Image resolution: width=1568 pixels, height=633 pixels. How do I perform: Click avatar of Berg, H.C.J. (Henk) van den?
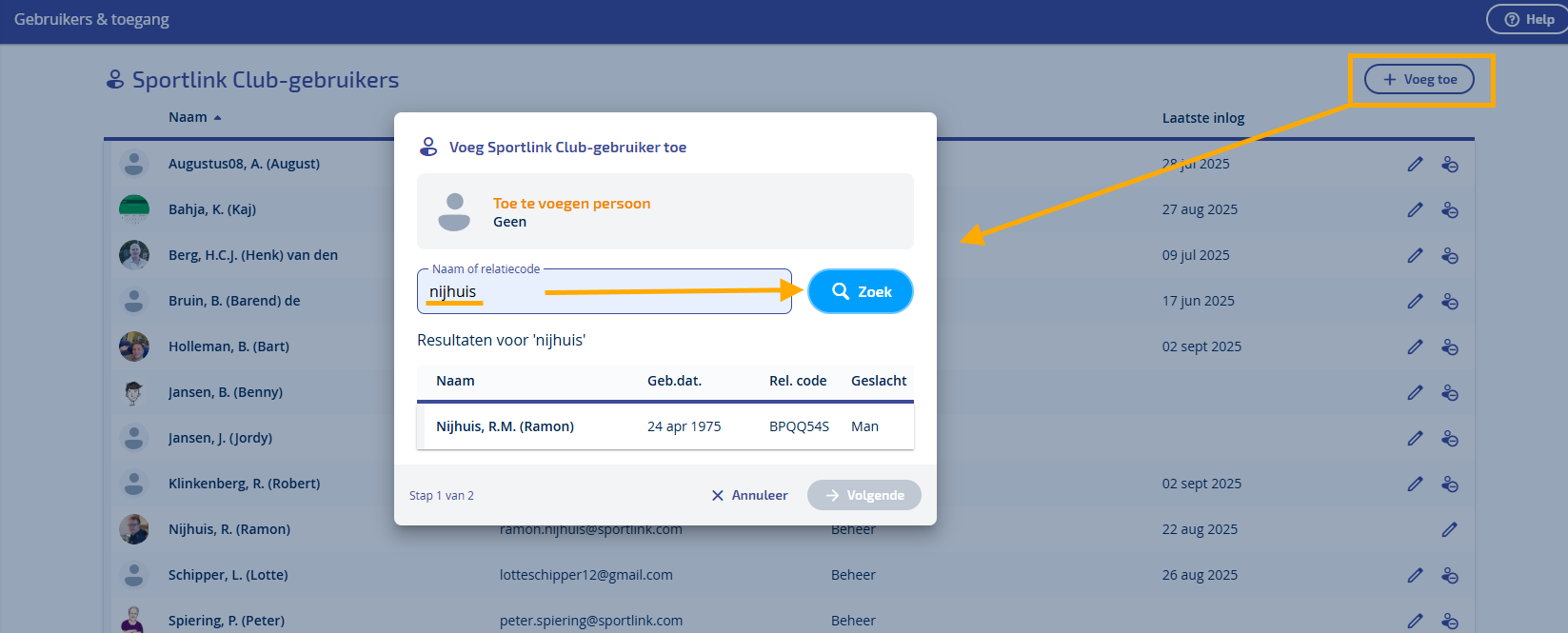coord(134,255)
